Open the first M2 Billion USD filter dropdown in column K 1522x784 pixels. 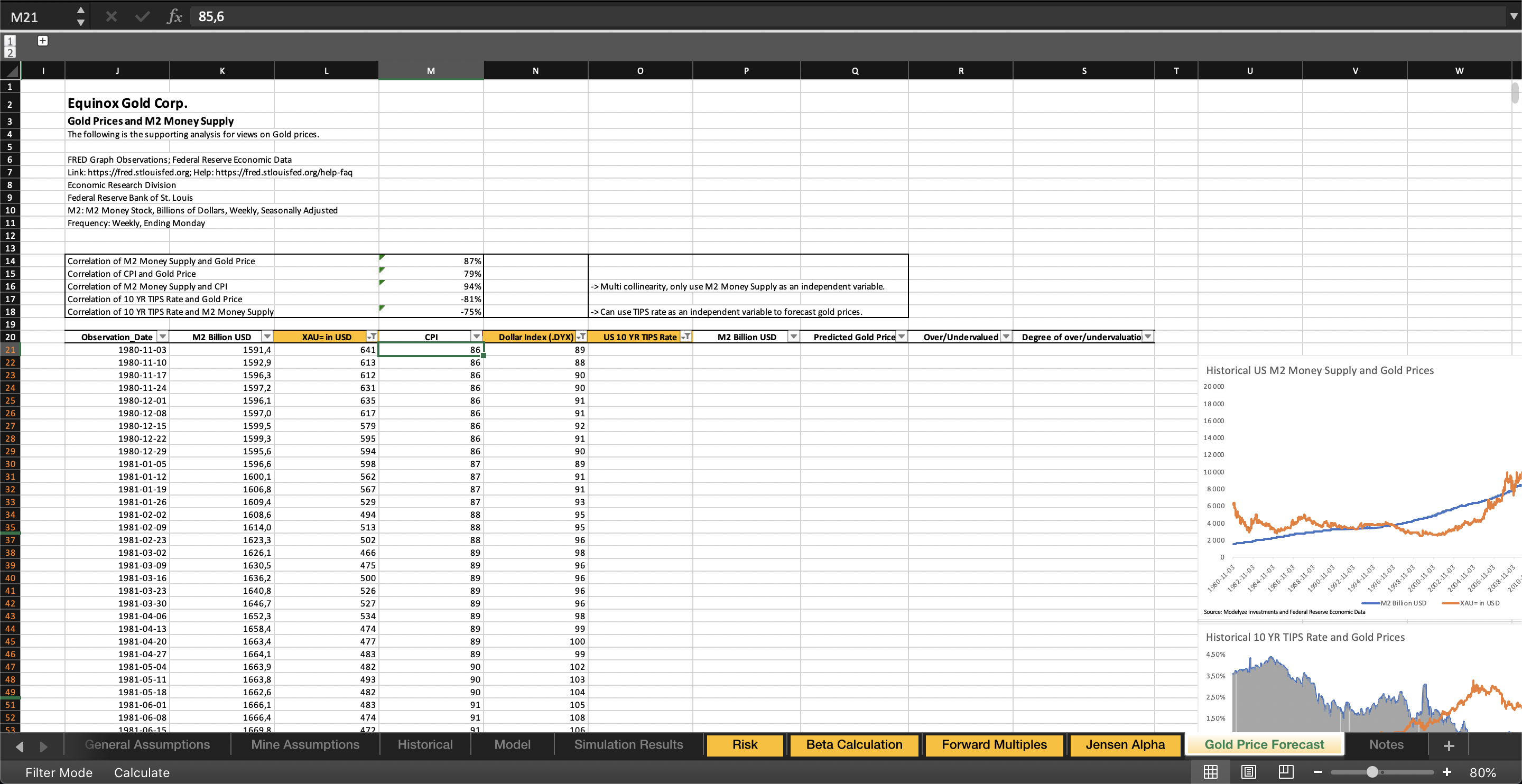coord(267,337)
